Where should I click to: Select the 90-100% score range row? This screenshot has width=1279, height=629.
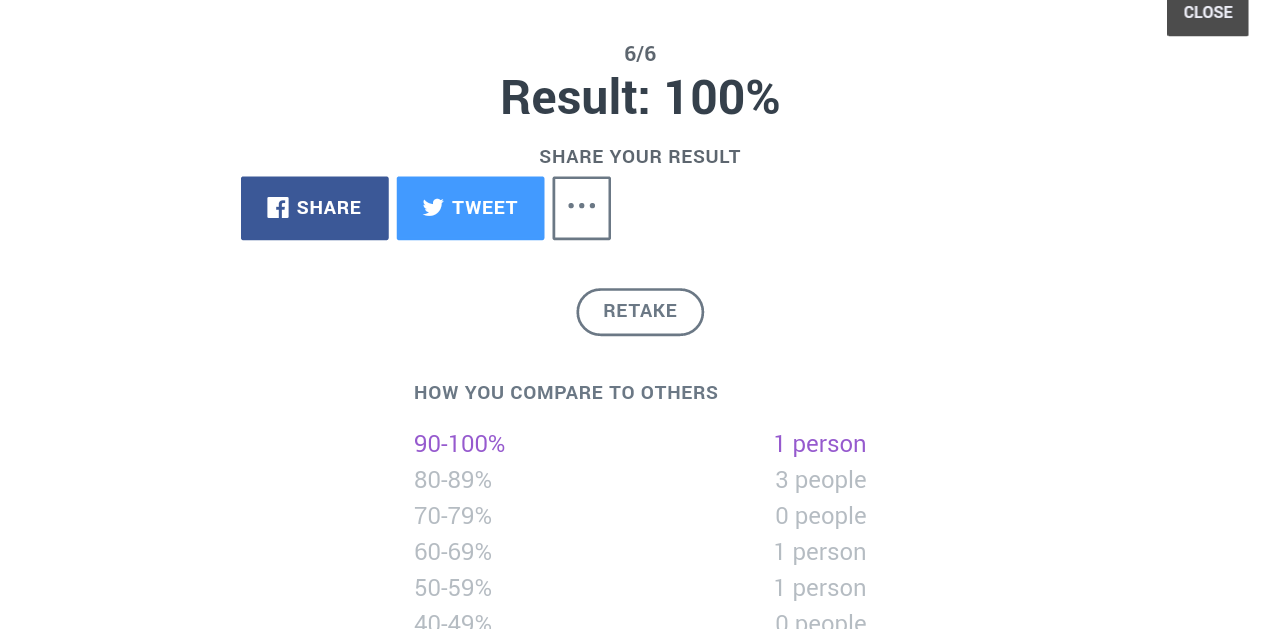tap(640, 444)
